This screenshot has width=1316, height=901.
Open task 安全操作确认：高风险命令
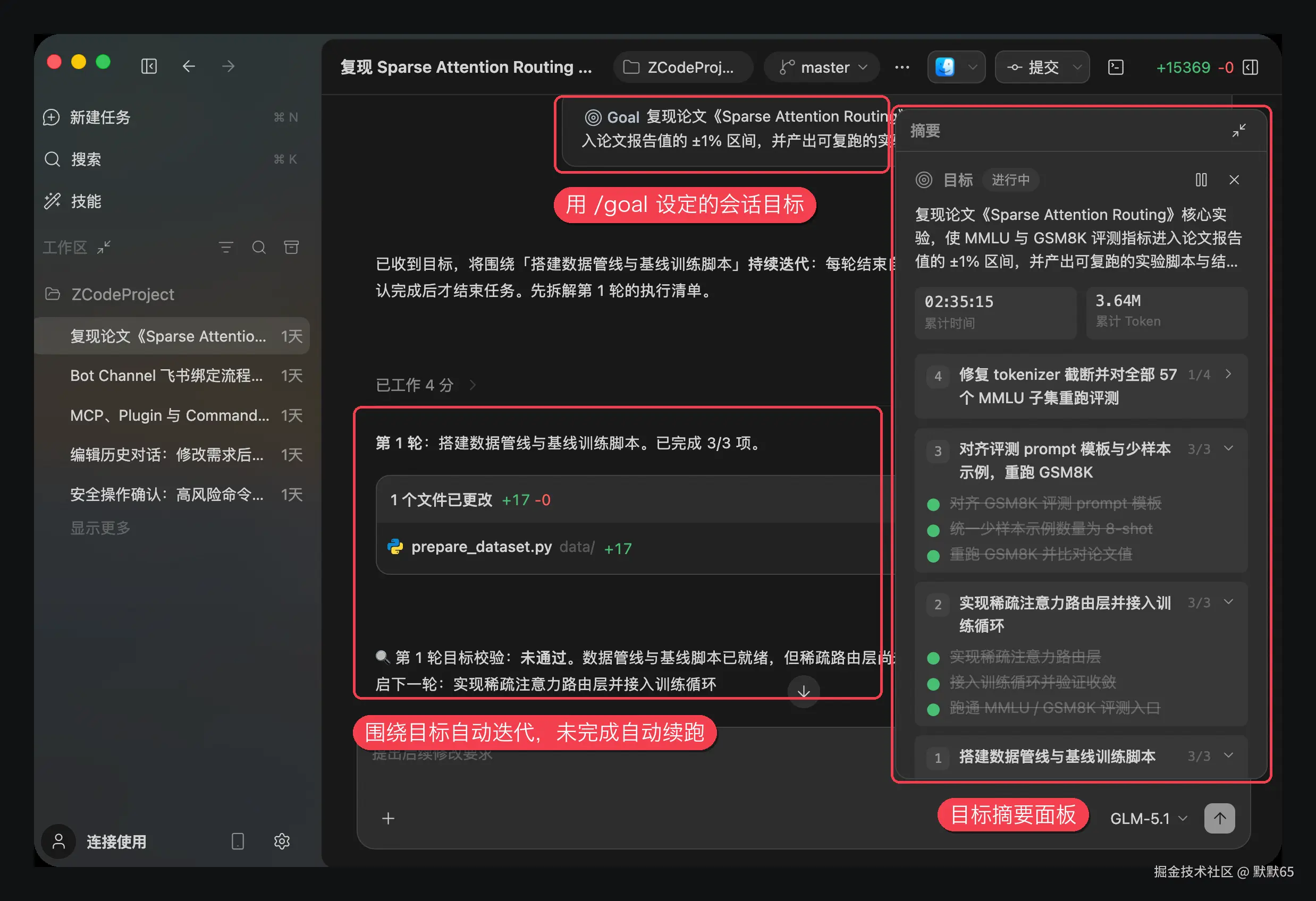click(172, 495)
